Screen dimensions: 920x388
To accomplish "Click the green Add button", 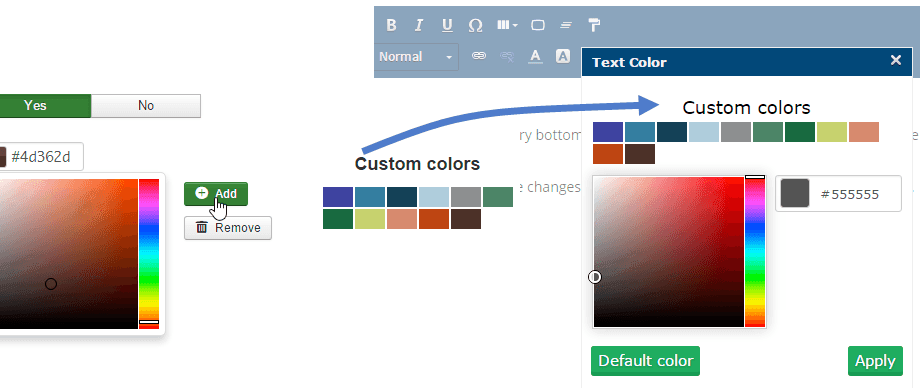I will point(216,194).
